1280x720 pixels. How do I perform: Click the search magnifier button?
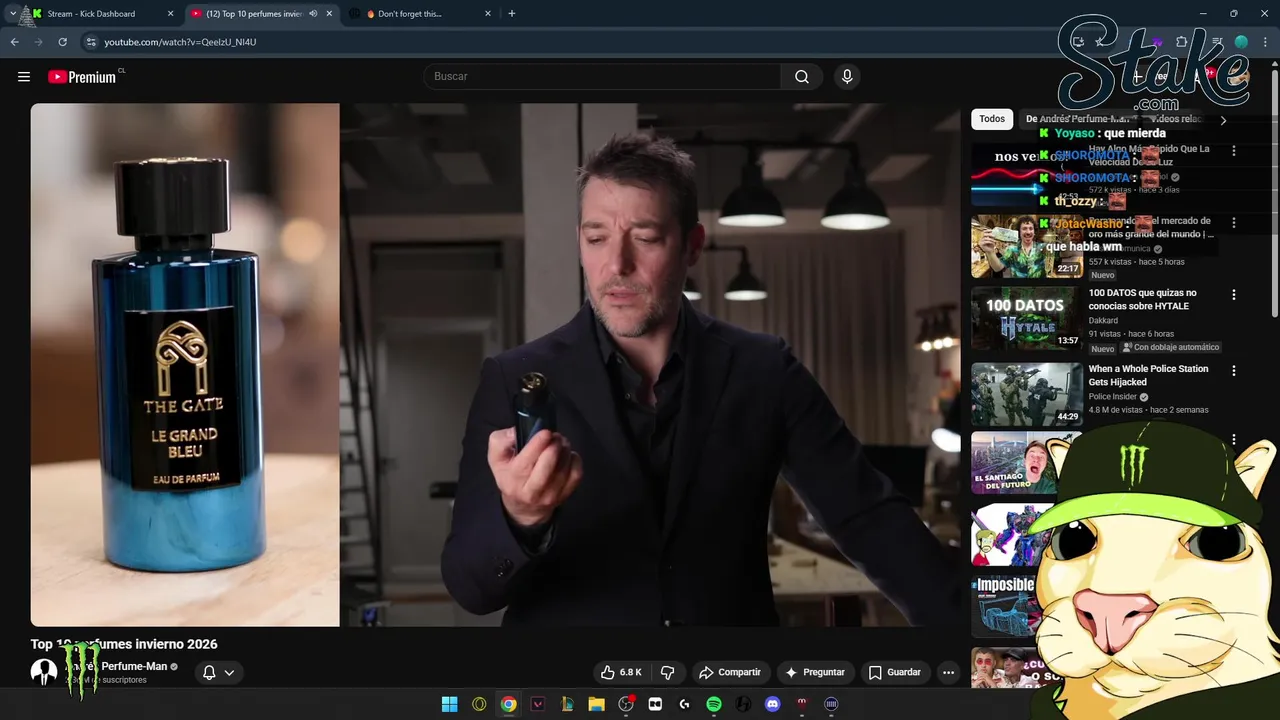tap(802, 77)
